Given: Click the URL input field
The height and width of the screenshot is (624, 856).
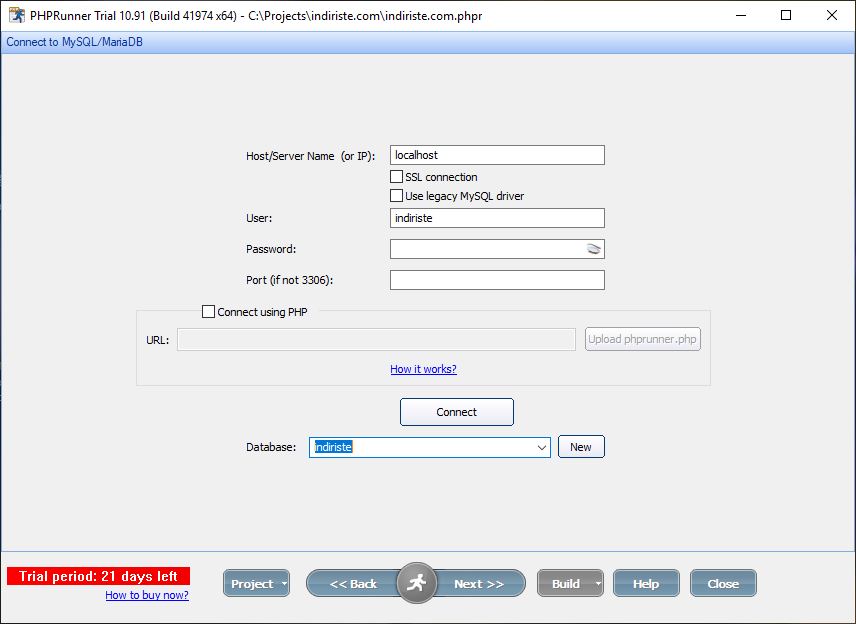Looking at the screenshot, I should [376, 340].
